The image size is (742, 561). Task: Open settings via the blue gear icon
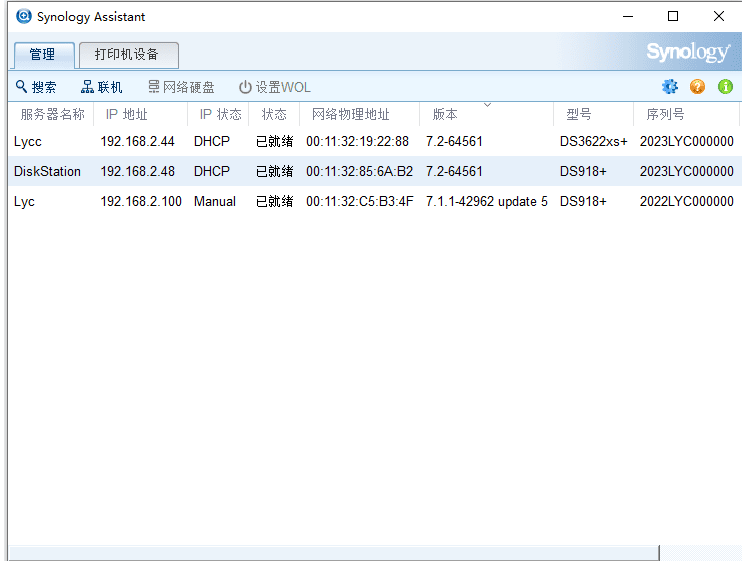[x=670, y=87]
